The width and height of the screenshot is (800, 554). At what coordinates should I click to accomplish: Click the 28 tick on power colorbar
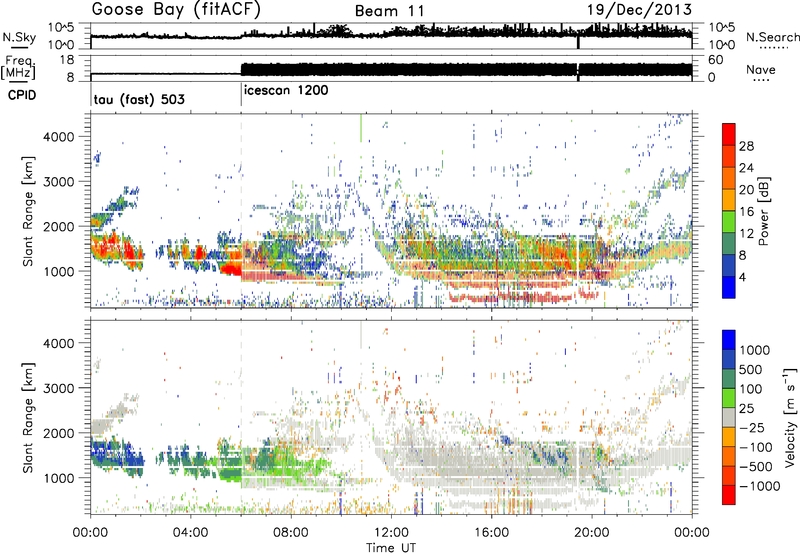[x=746, y=146]
